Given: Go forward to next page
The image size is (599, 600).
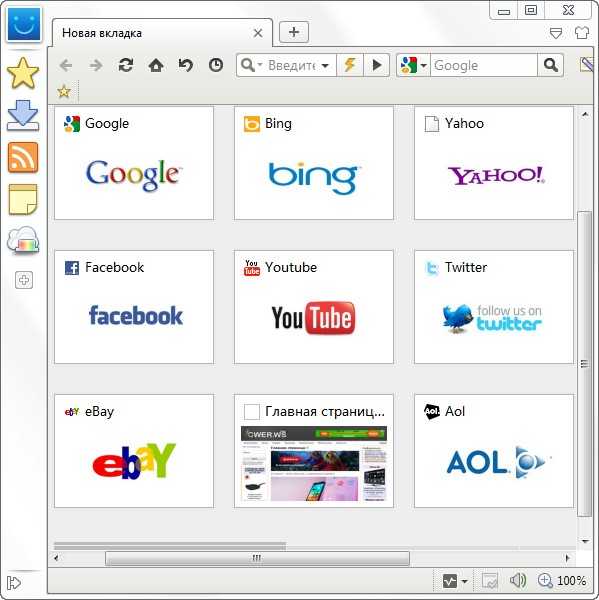Looking at the screenshot, I should pyautogui.click(x=96, y=65).
